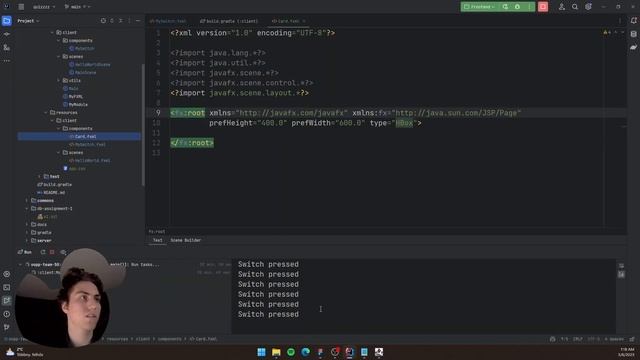Click Expand Selected in Project panel toolbar
The width and height of the screenshot is (640, 360).
tap(112, 21)
